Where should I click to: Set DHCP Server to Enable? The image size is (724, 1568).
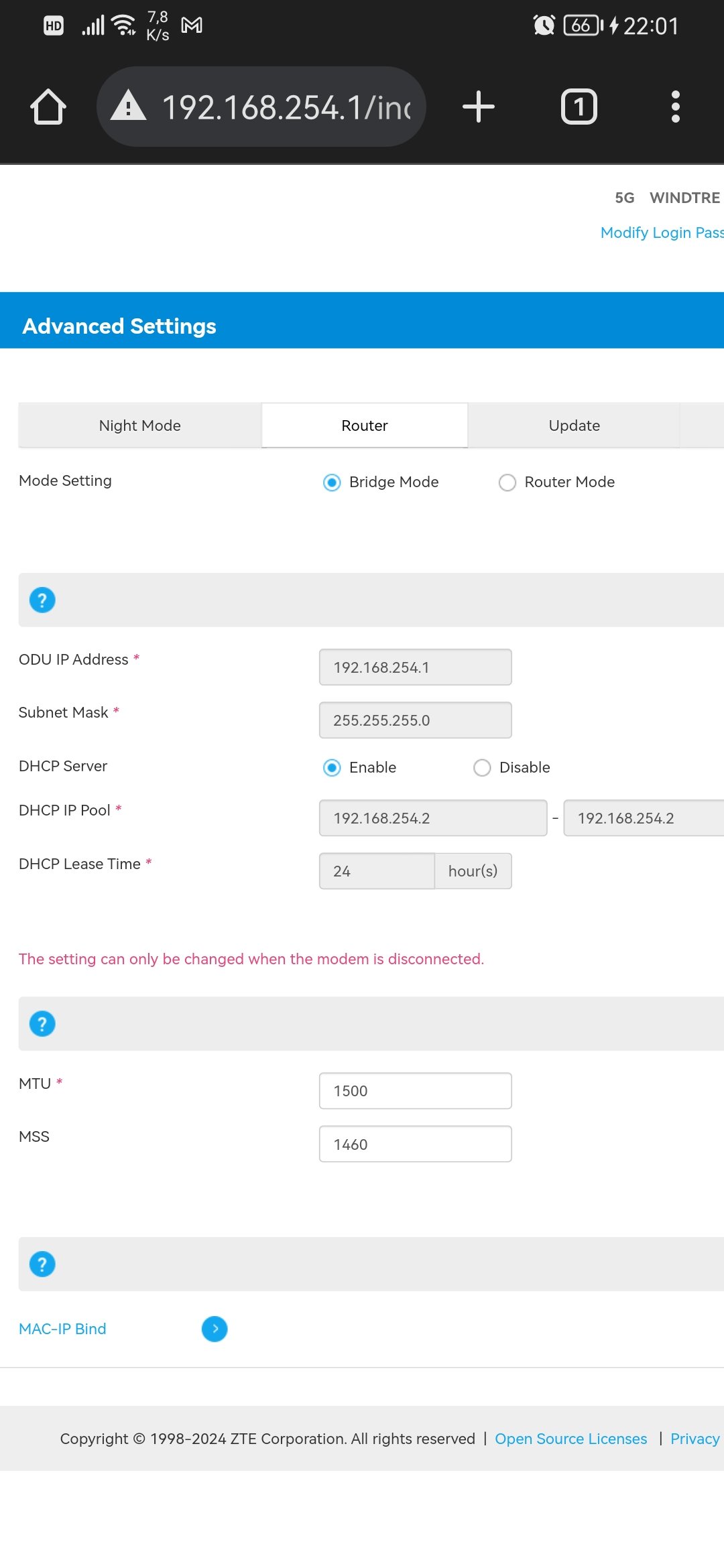[x=332, y=767]
